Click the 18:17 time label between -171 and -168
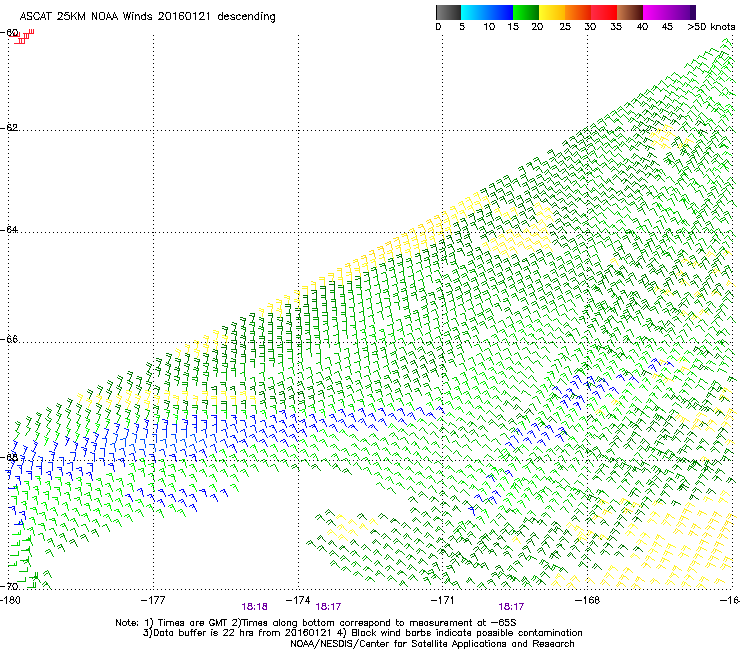Image resolution: width=740 pixels, height=650 pixels. (511, 607)
